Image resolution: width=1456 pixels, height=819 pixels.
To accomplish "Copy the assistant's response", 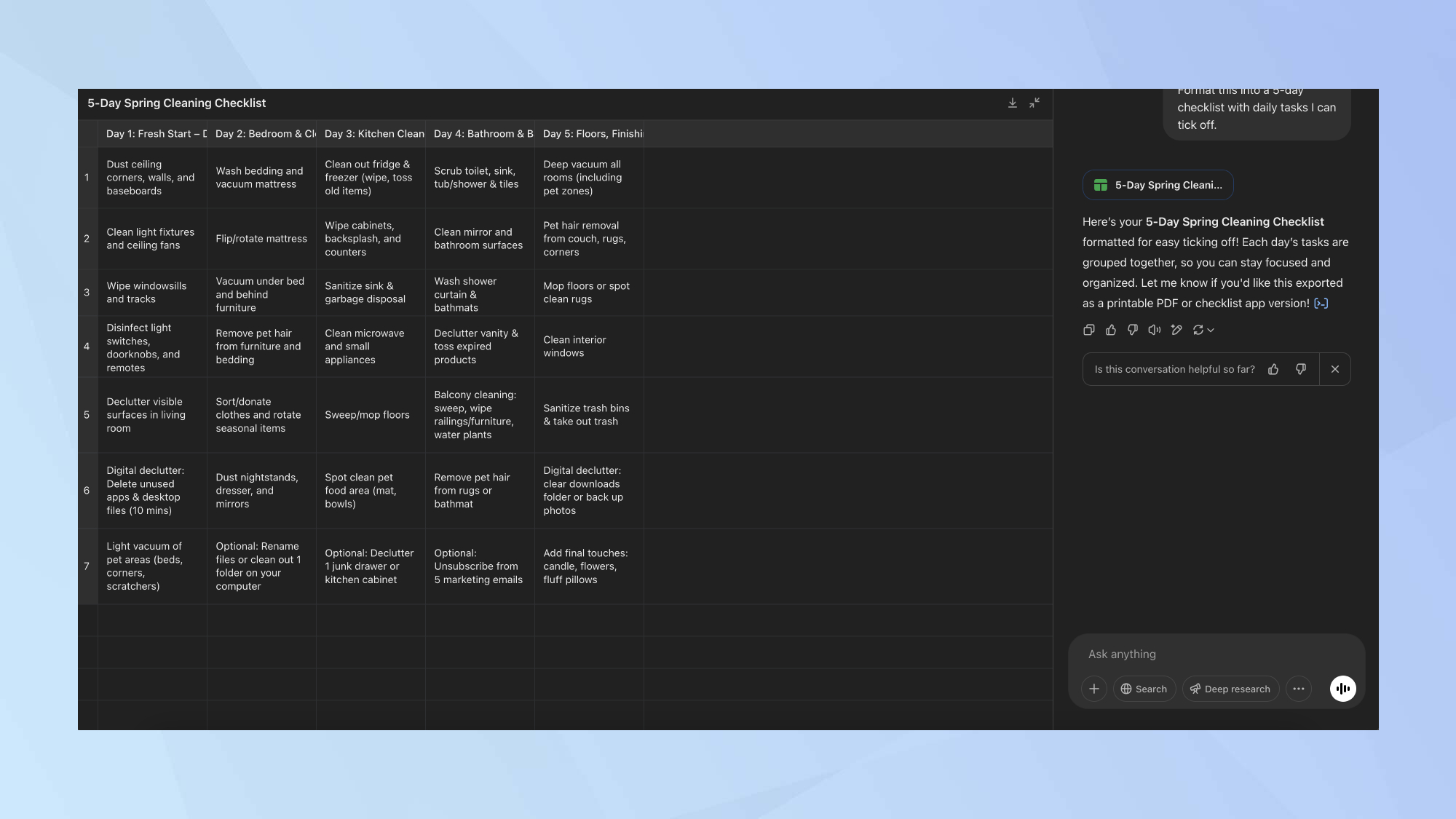I will tap(1088, 330).
